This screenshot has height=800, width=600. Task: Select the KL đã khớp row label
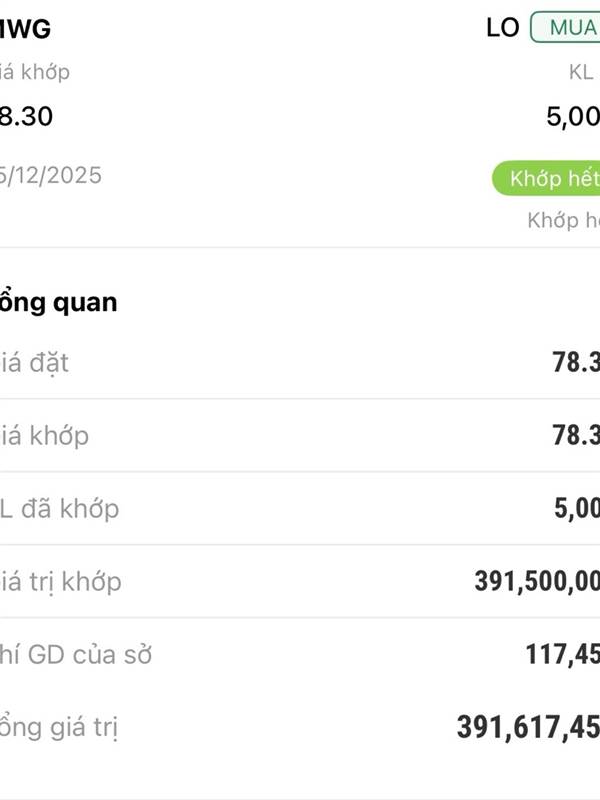click(x=59, y=508)
